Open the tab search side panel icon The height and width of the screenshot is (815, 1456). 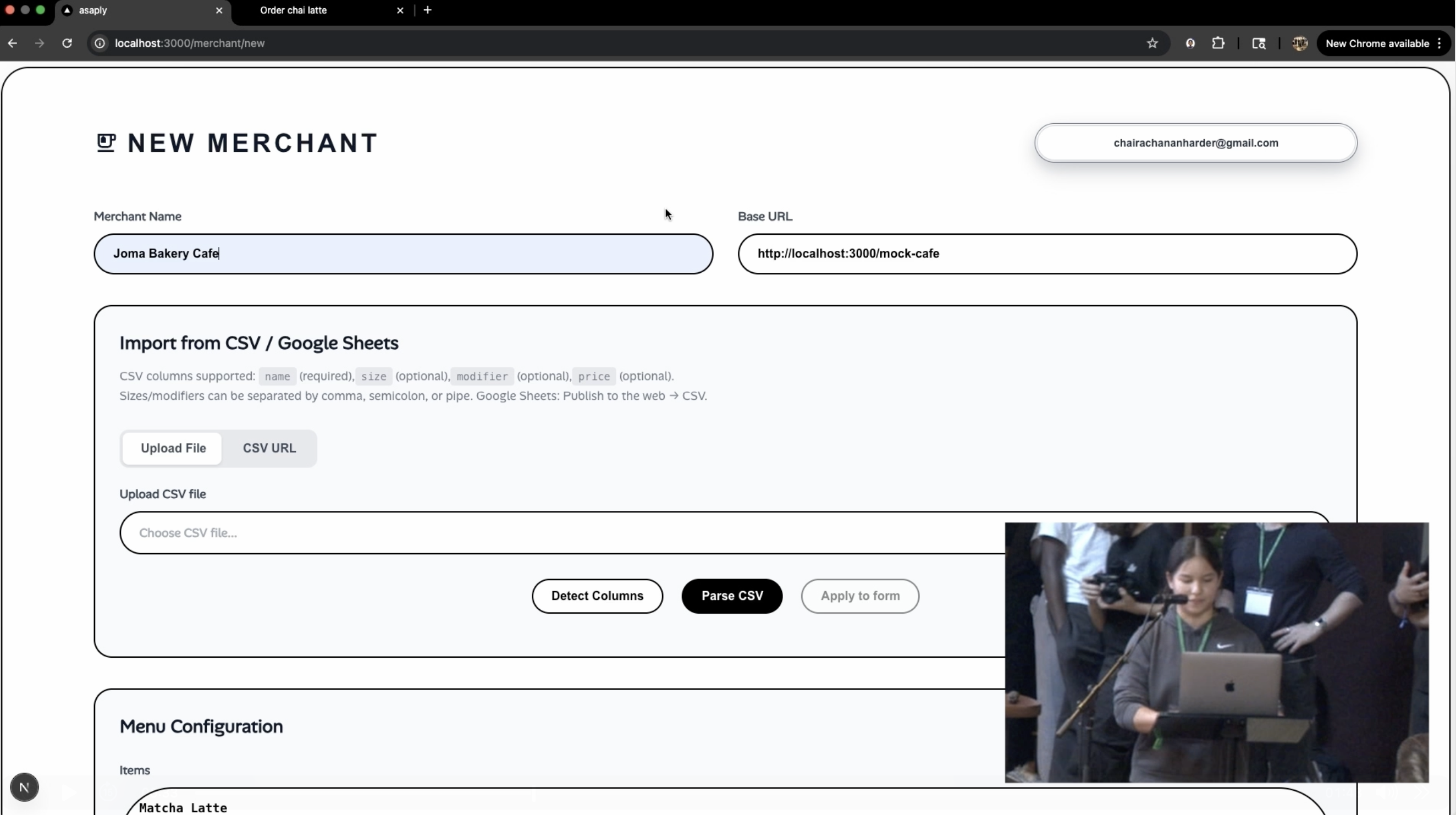point(1259,43)
